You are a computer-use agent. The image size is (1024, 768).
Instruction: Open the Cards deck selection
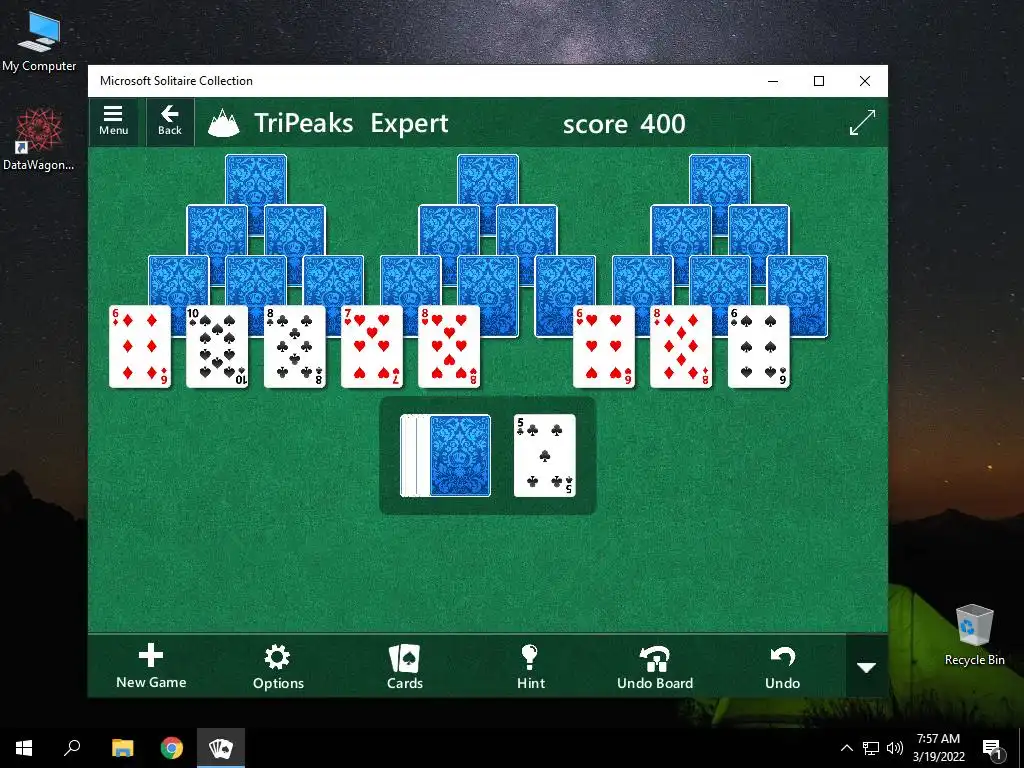pos(405,667)
